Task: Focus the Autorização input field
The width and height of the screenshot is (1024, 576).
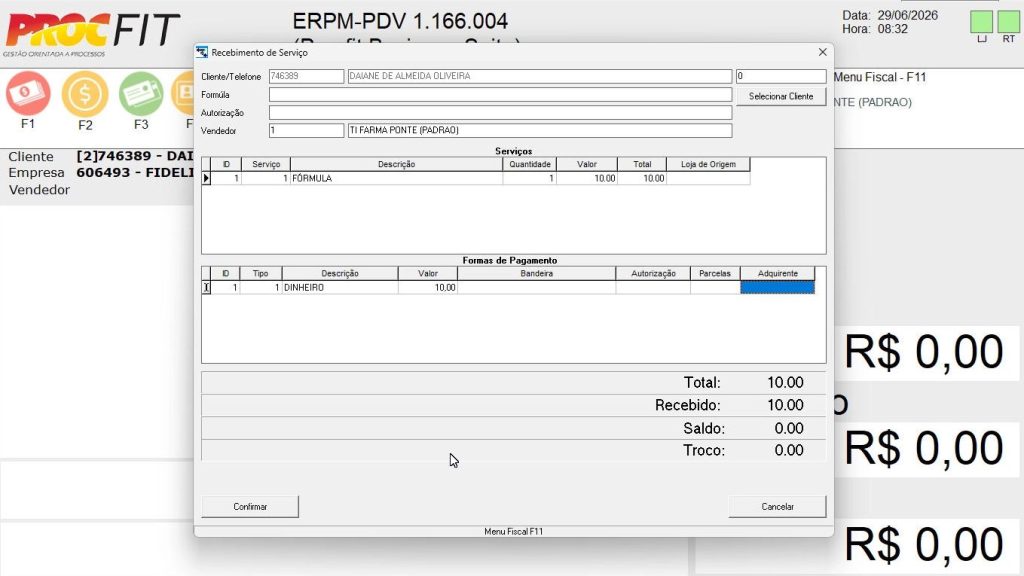Action: [500, 113]
